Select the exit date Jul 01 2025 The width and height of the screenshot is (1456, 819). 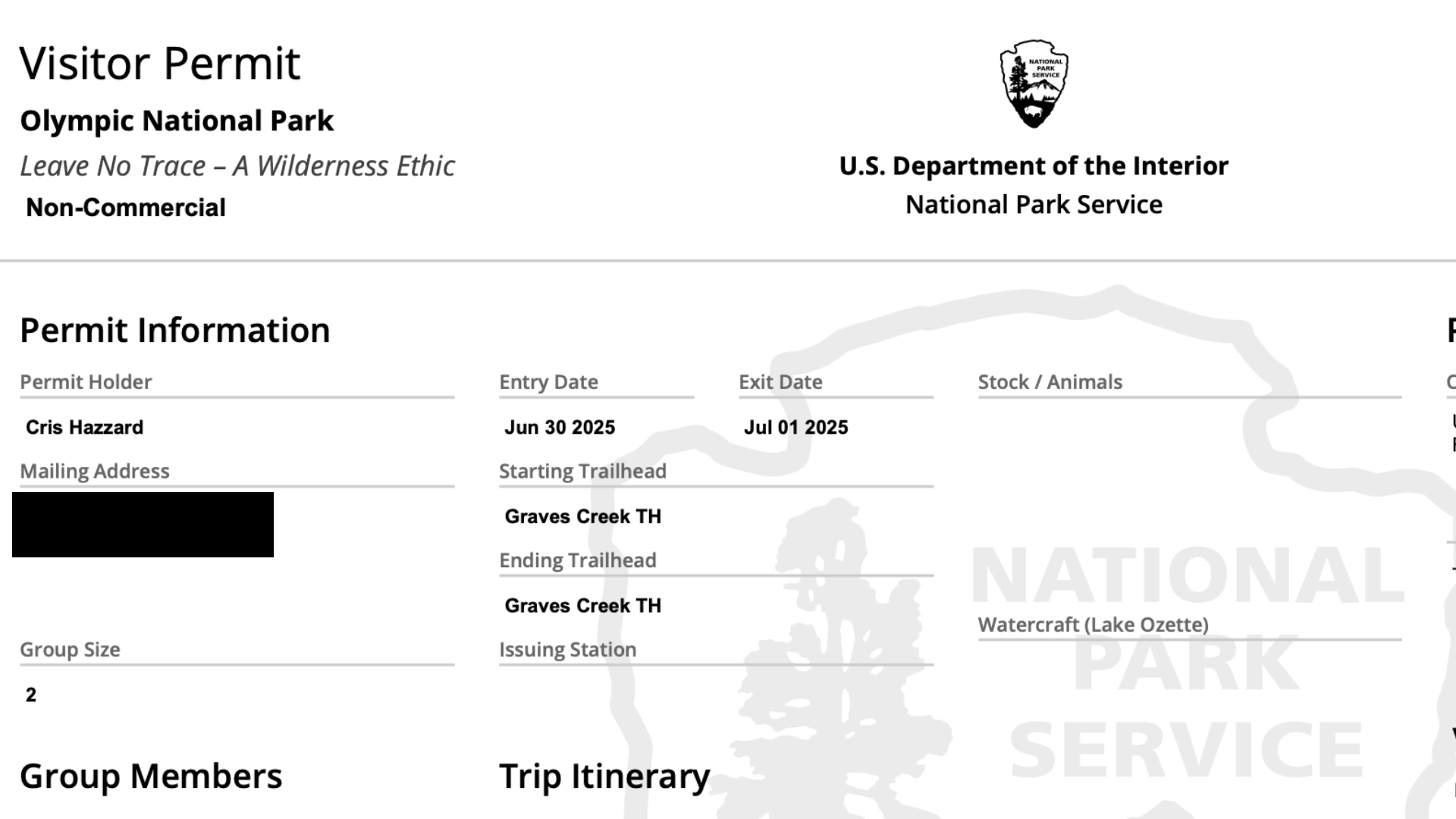click(795, 428)
